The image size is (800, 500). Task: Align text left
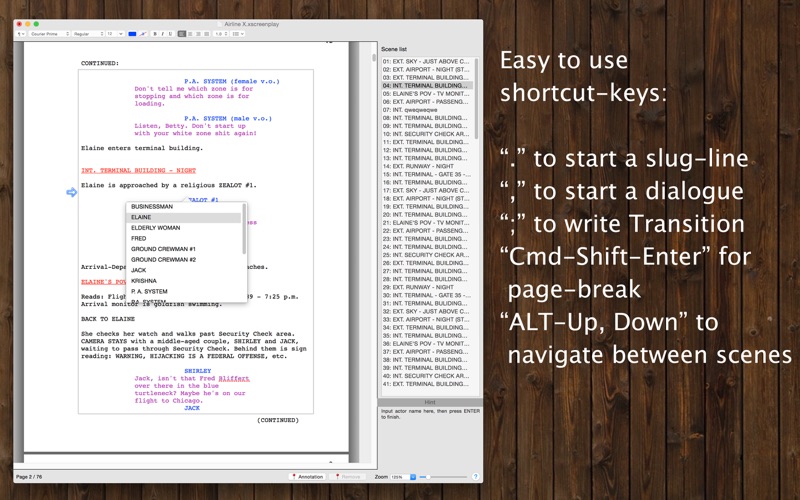coord(182,34)
